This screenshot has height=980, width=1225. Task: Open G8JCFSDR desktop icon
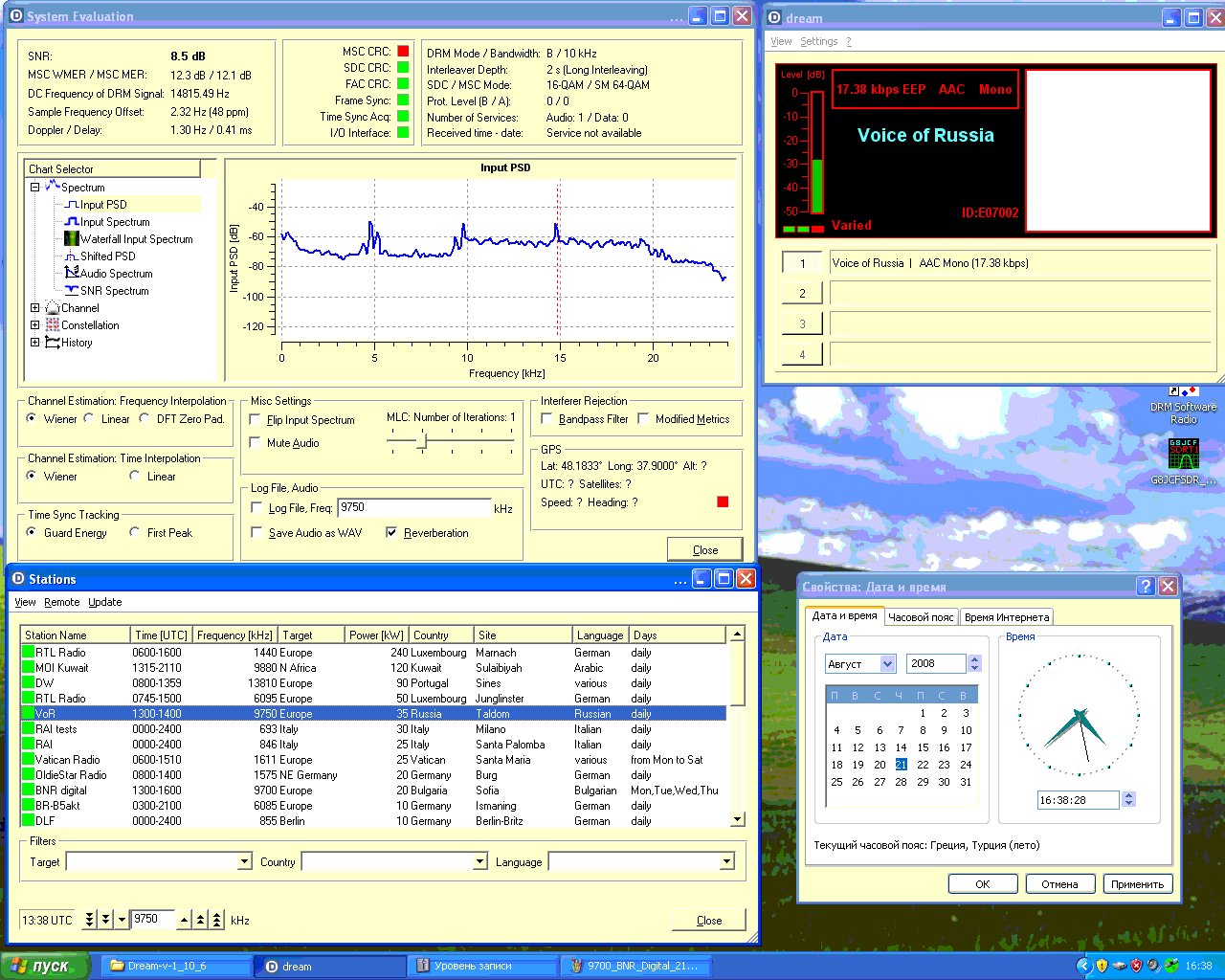point(1184,463)
